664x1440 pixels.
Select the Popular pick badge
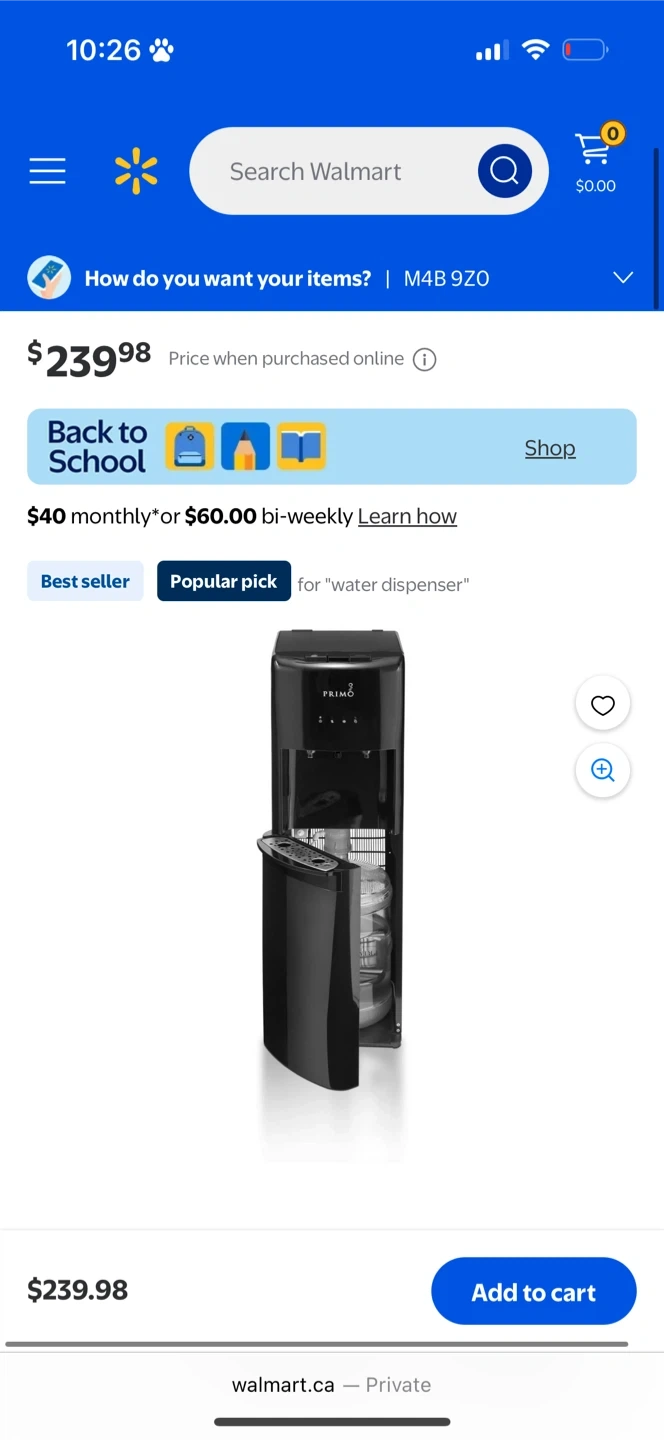(x=224, y=581)
